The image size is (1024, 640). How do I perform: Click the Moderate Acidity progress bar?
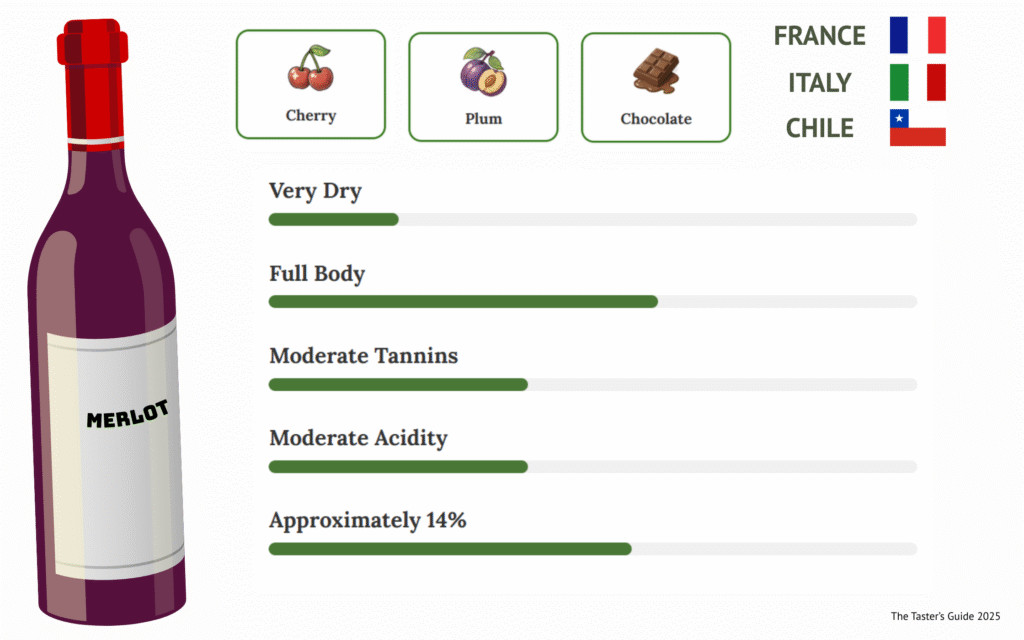[592, 466]
